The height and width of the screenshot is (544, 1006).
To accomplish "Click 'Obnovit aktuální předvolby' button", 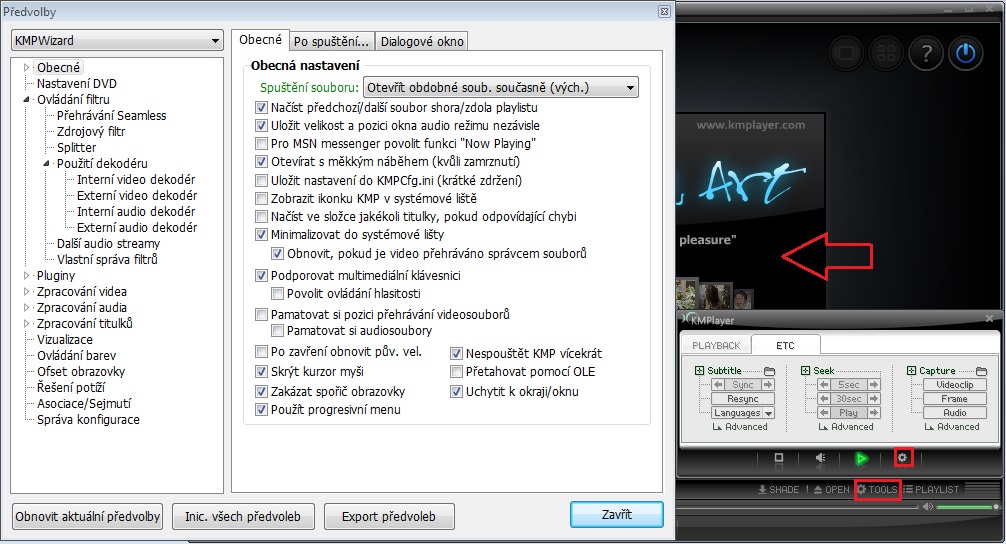I will tap(87, 516).
